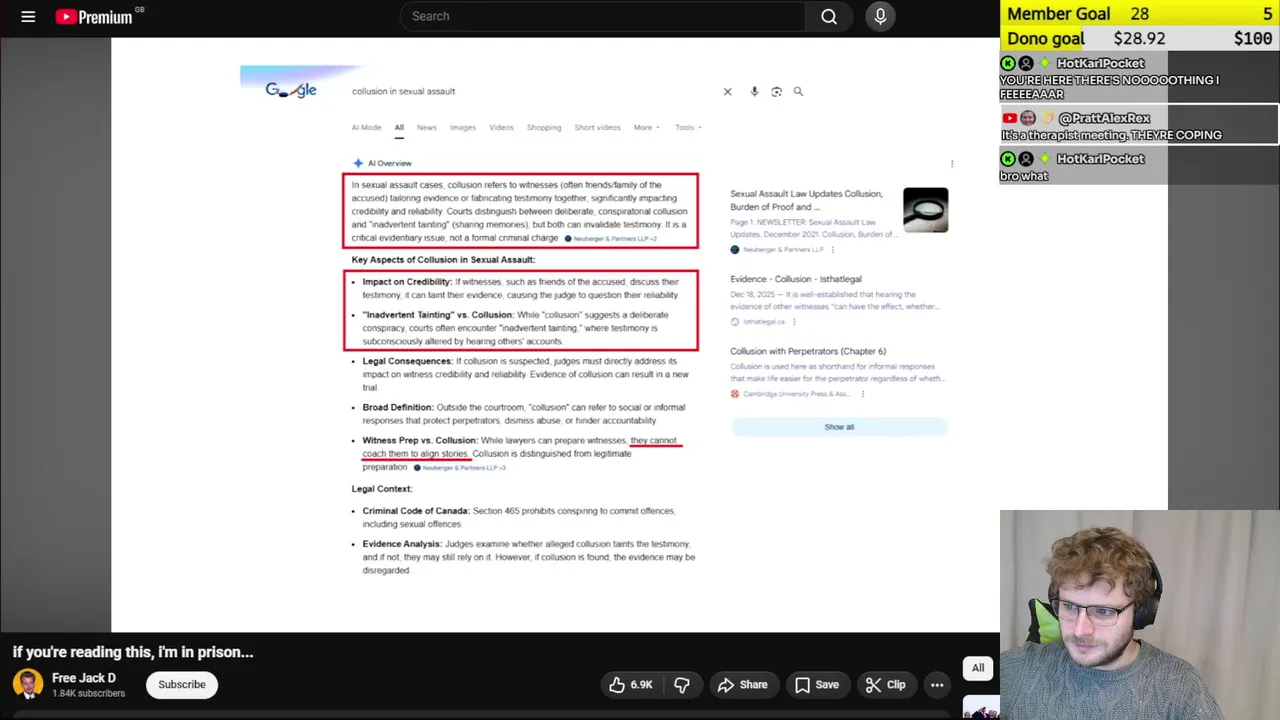Open Collusion with Perpetrators Chapter 6 link

point(808,351)
